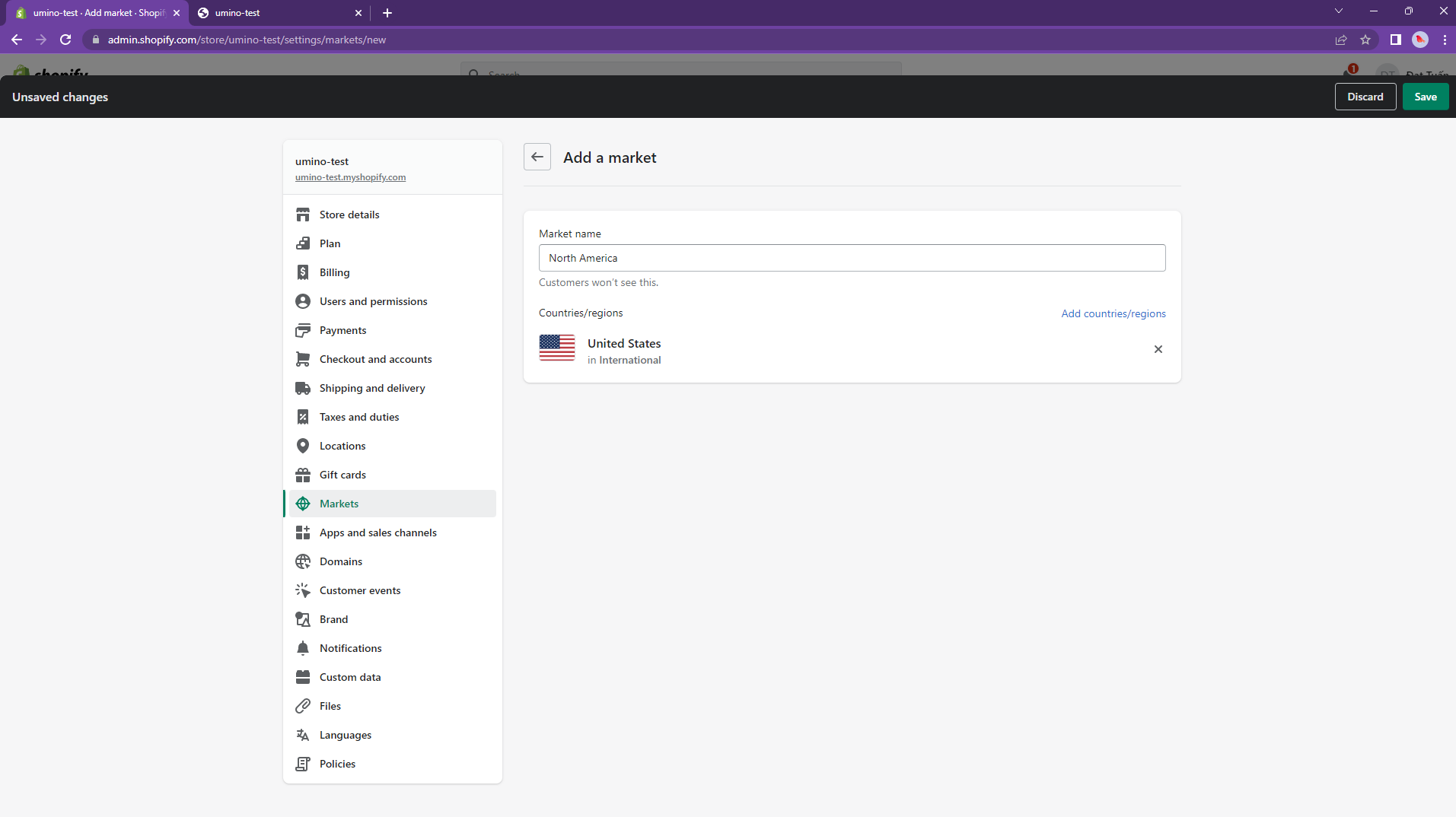Click the Market name input field
This screenshot has height=817, width=1456.
852,258
